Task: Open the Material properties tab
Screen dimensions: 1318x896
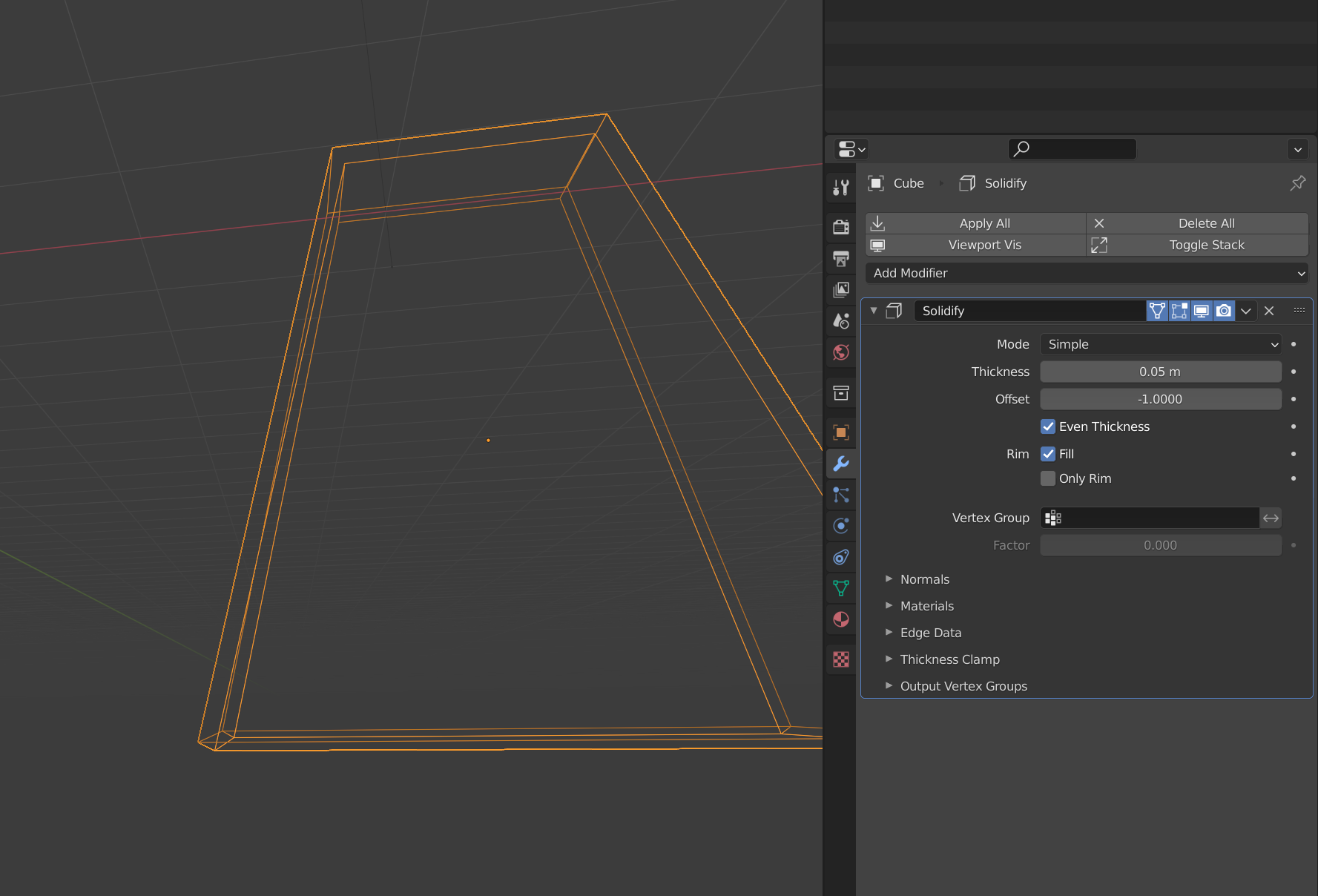Action: click(x=840, y=619)
